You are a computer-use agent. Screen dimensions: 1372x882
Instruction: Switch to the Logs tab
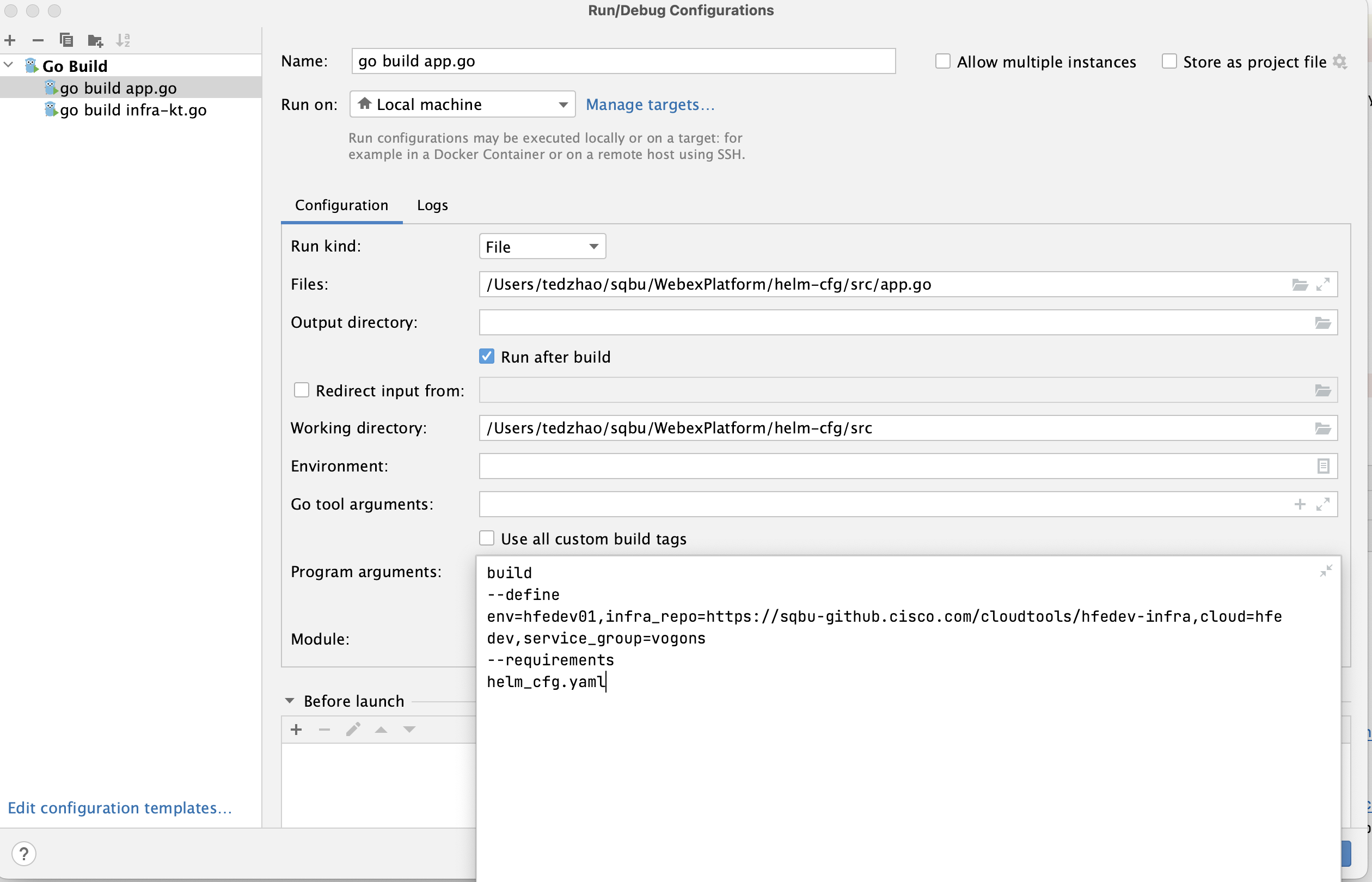click(432, 205)
